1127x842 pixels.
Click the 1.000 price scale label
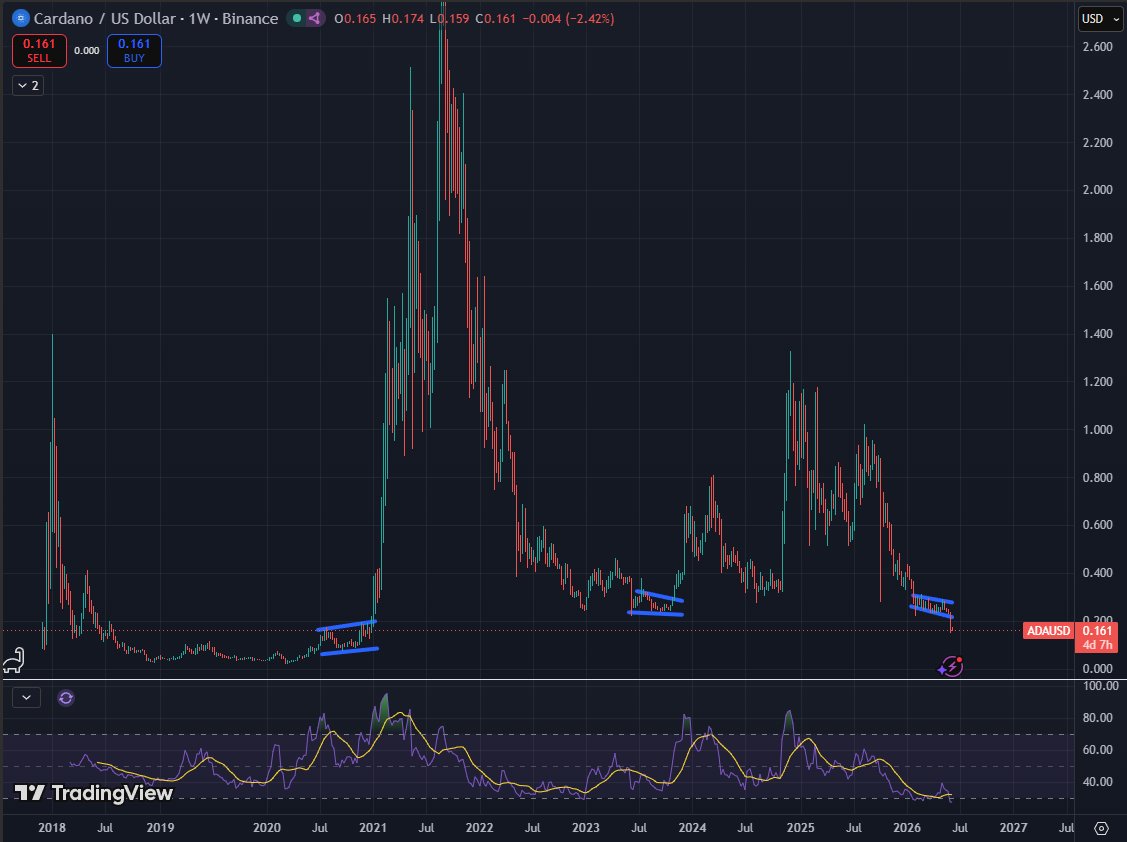pyautogui.click(x=1098, y=429)
